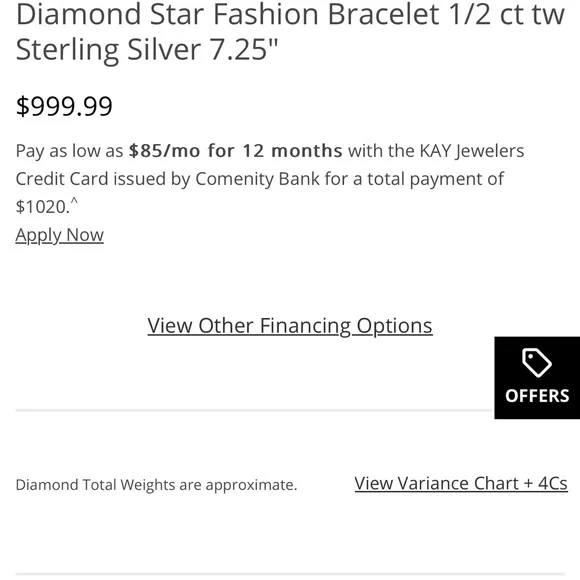This screenshot has height=580, width=580.
Task: Click the bottom horizontal divider line
Action: 290,574
